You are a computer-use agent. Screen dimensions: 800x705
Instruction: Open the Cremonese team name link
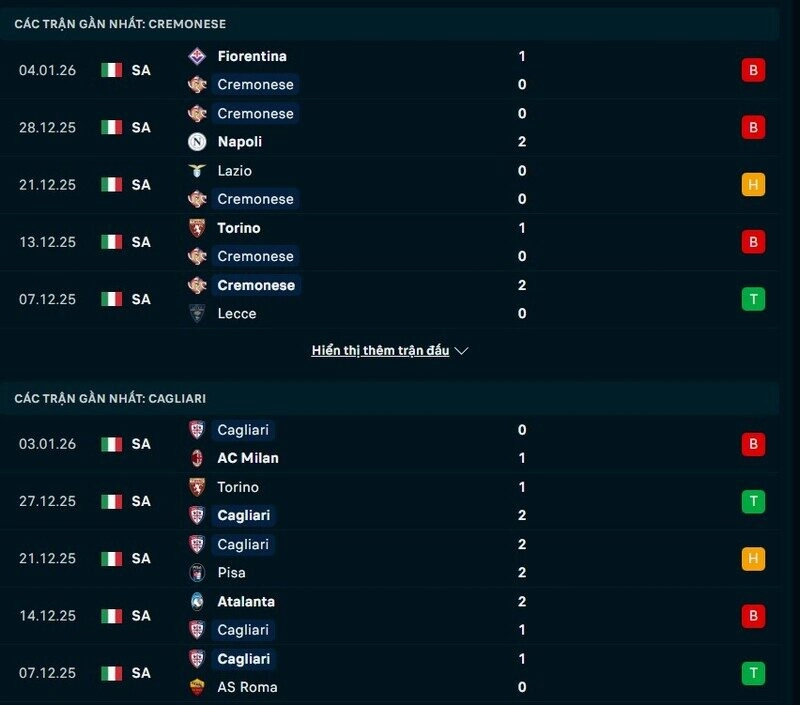255,84
